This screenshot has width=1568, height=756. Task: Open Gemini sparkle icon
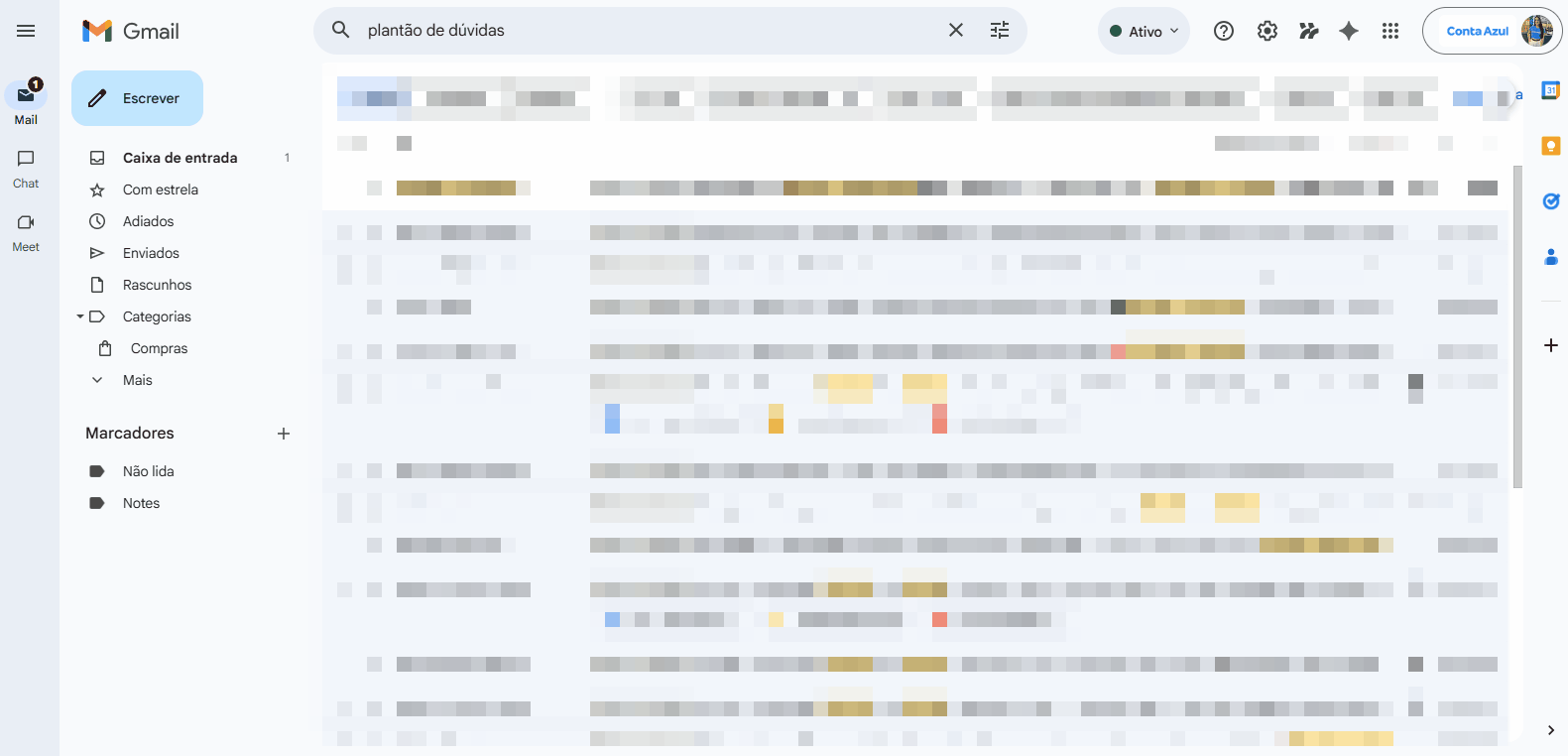[1349, 31]
